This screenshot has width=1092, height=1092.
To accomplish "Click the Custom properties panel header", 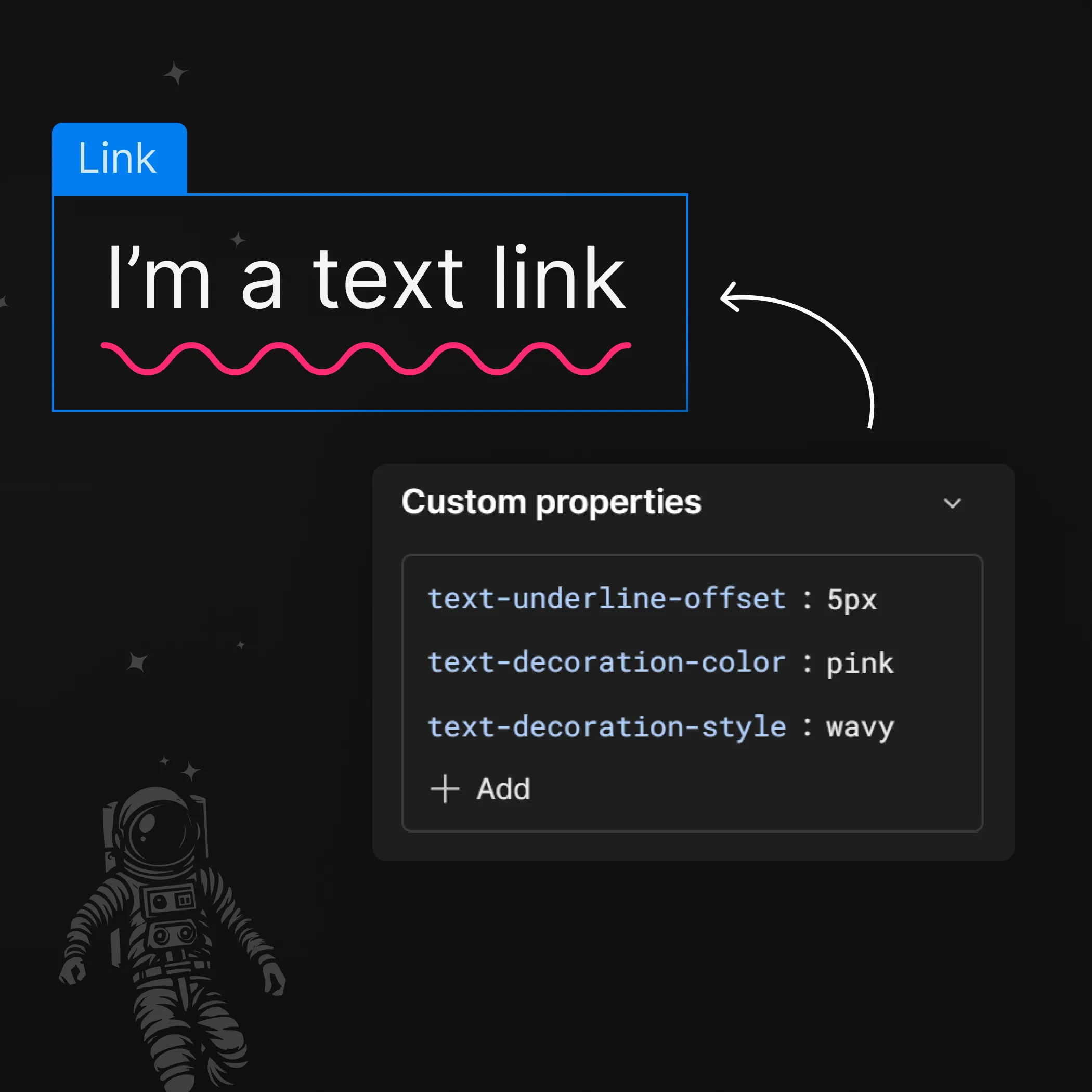I will (x=551, y=502).
